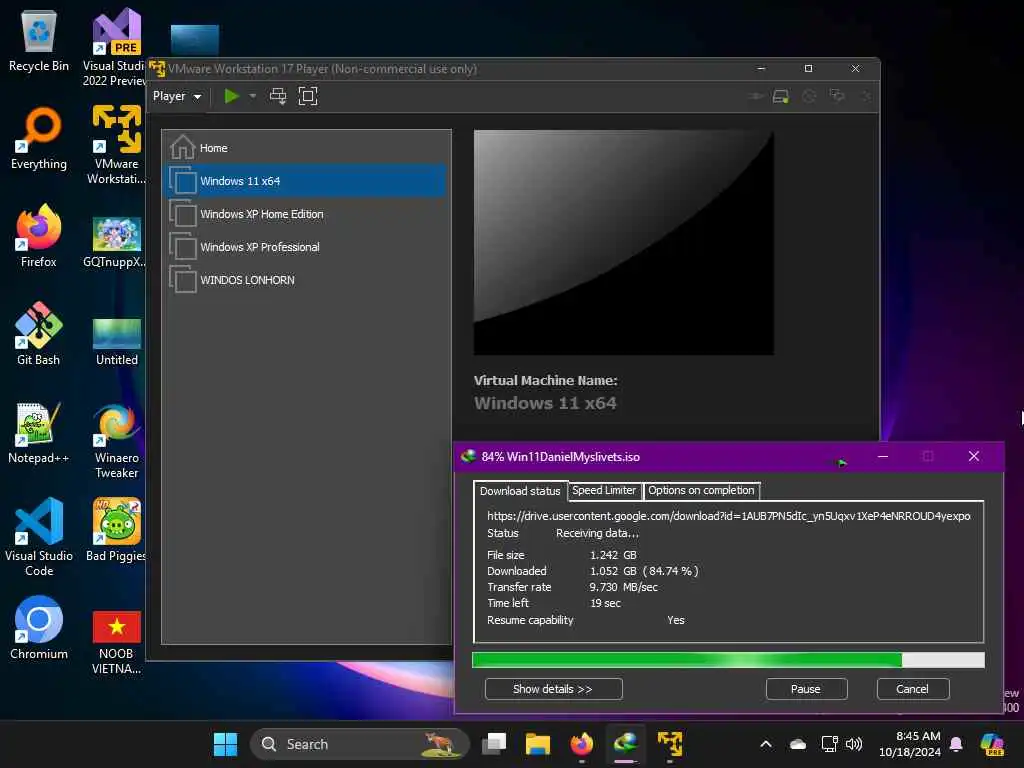Open the Player menu dropdown

(x=177, y=96)
